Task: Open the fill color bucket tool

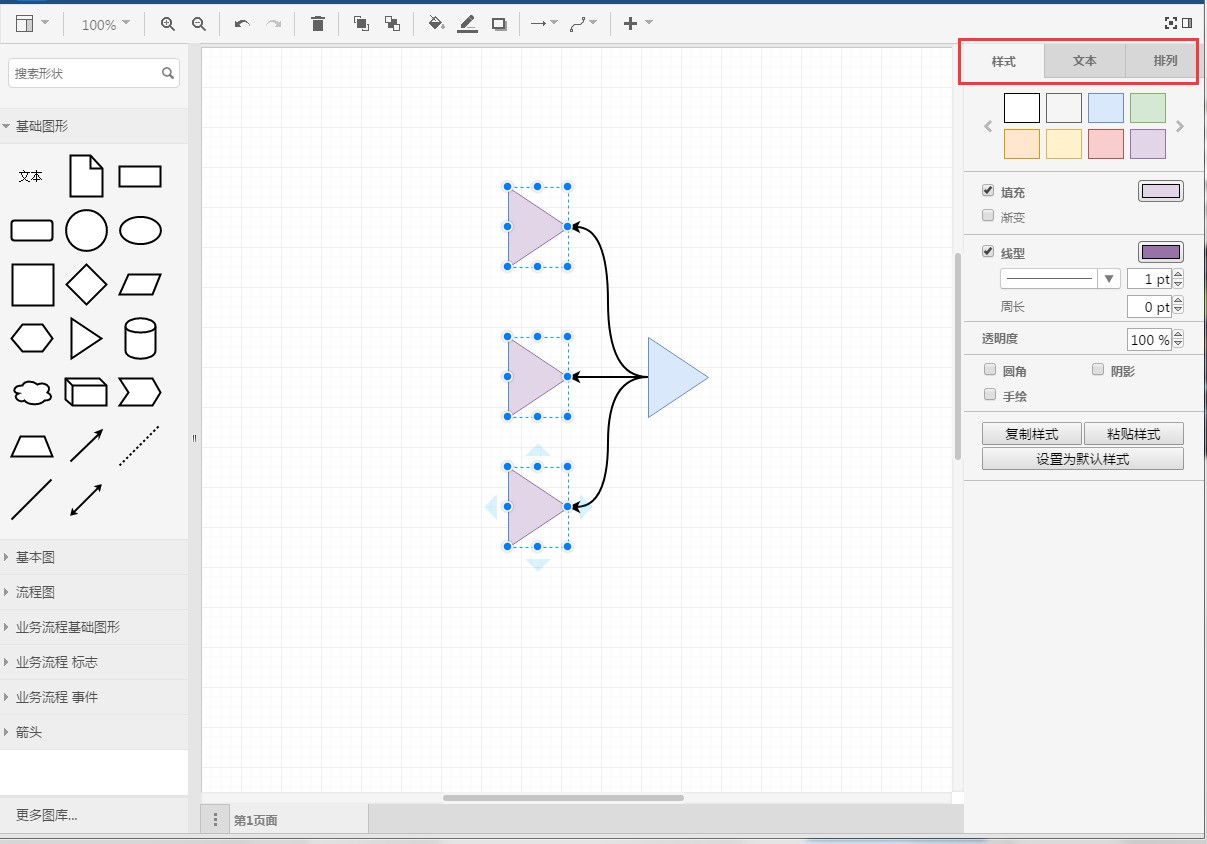Action: click(x=436, y=24)
